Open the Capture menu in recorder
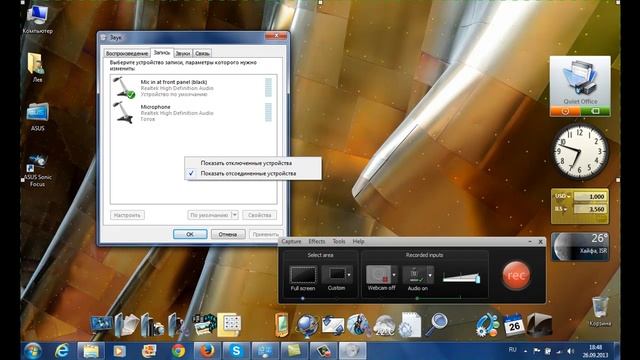640x360 pixels. click(x=291, y=242)
